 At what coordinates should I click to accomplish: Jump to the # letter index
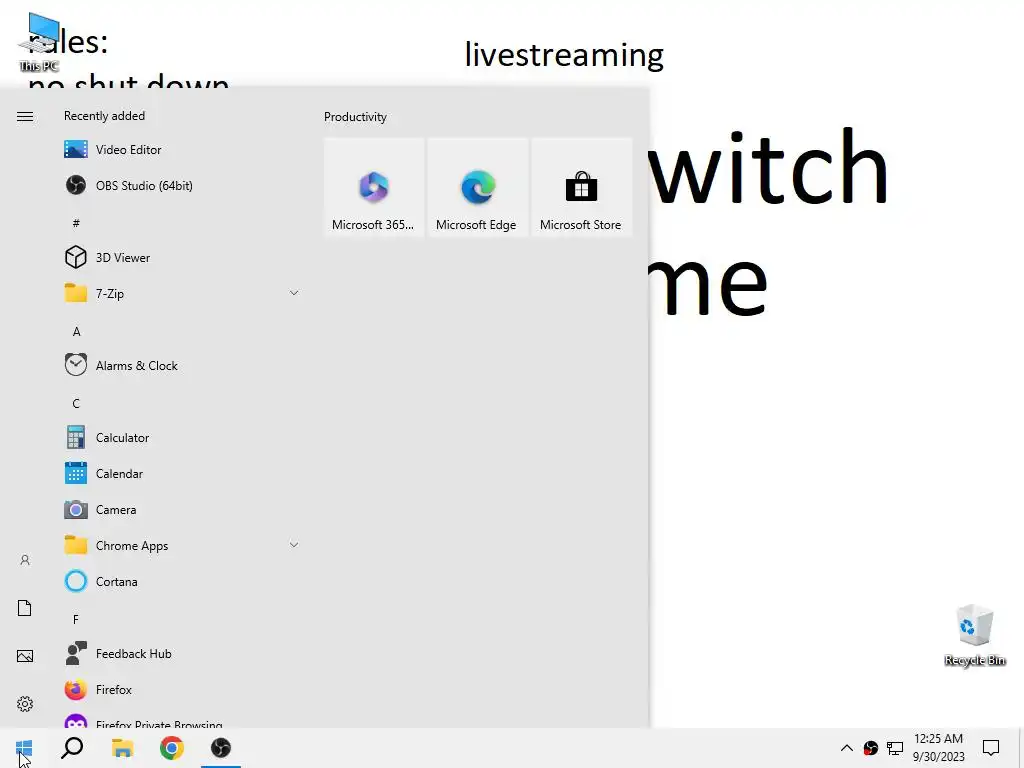point(76,223)
